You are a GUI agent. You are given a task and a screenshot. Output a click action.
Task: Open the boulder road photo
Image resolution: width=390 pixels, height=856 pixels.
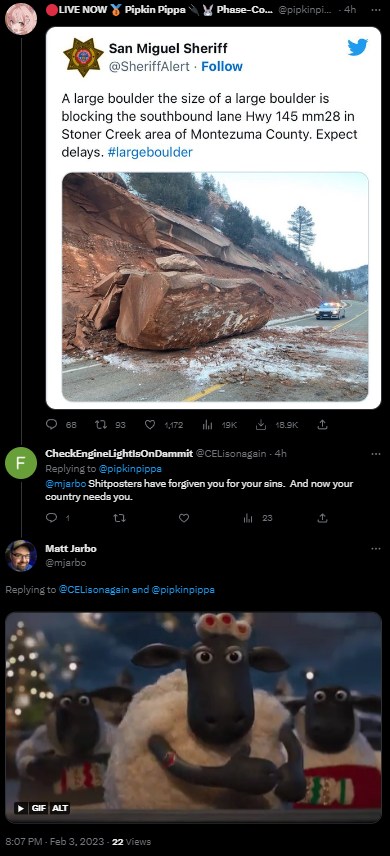pyautogui.click(x=215, y=287)
